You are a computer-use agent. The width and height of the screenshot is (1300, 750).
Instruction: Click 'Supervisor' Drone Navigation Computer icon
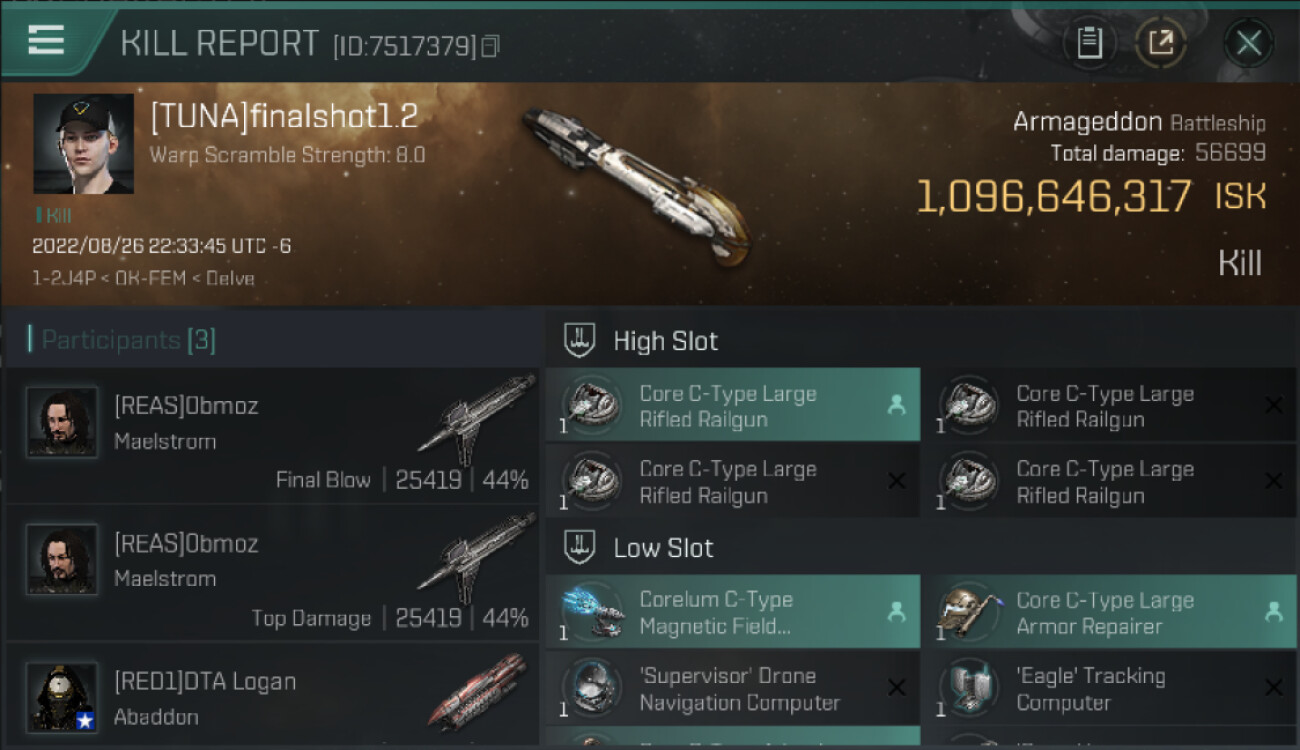[x=591, y=688]
